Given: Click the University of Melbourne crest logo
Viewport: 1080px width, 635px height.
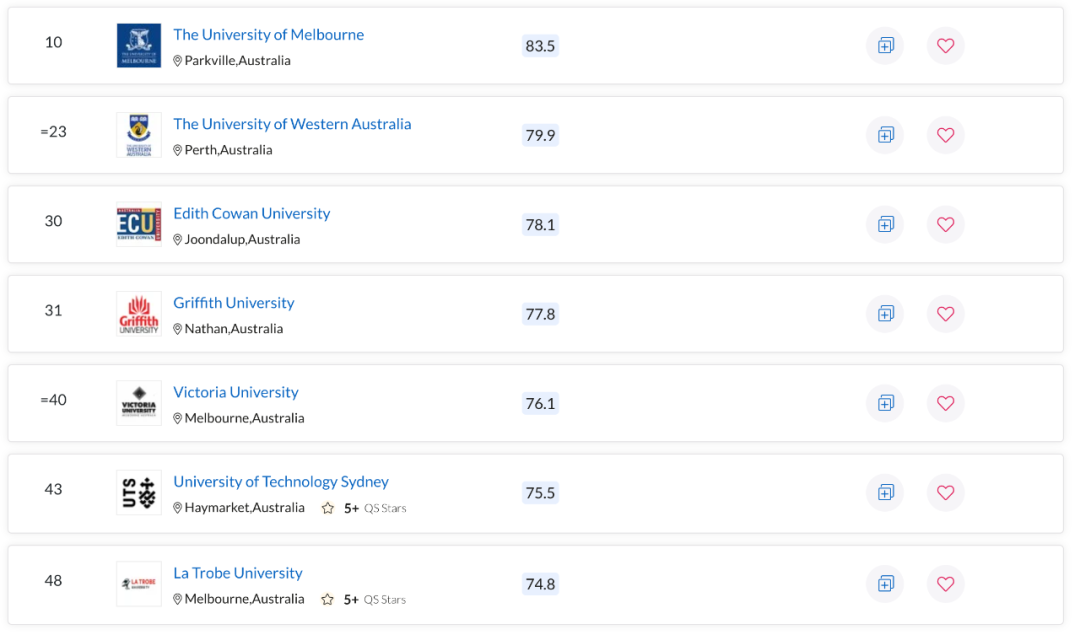Looking at the screenshot, I should [x=138, y=45].
